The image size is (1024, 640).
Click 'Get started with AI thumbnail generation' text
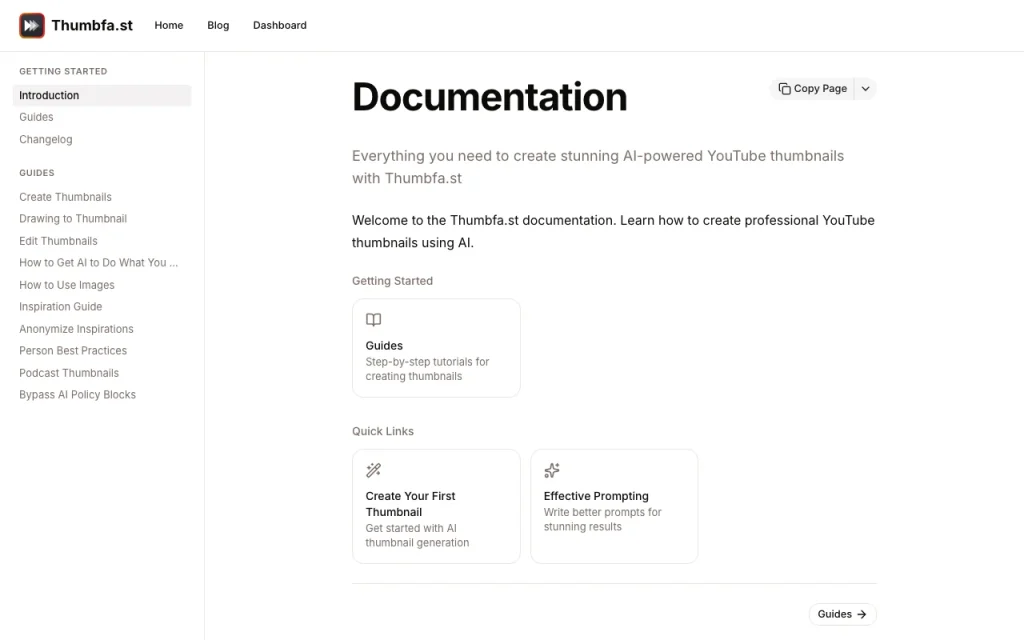[417, 536]
